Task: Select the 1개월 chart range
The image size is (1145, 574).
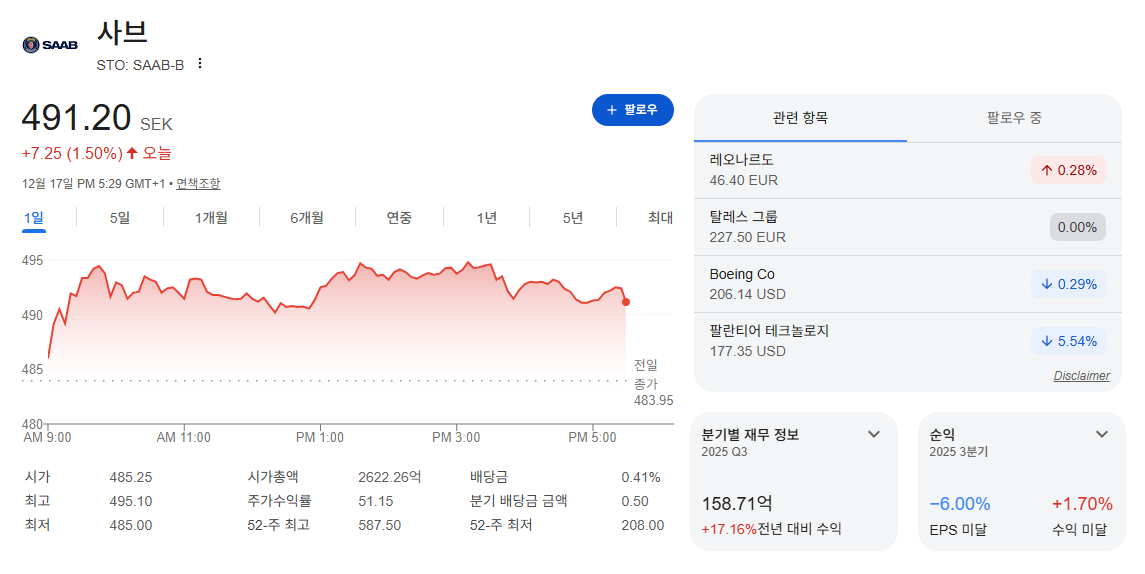Action: point(211,218)
